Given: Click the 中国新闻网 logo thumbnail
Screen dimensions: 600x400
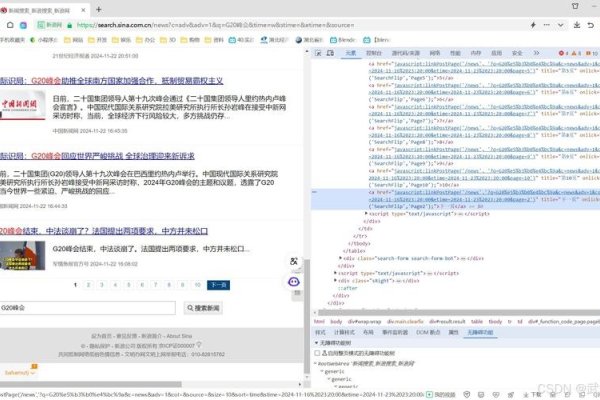Looking at the screenshot, I should pyautogui.click(x=23, y=105).
